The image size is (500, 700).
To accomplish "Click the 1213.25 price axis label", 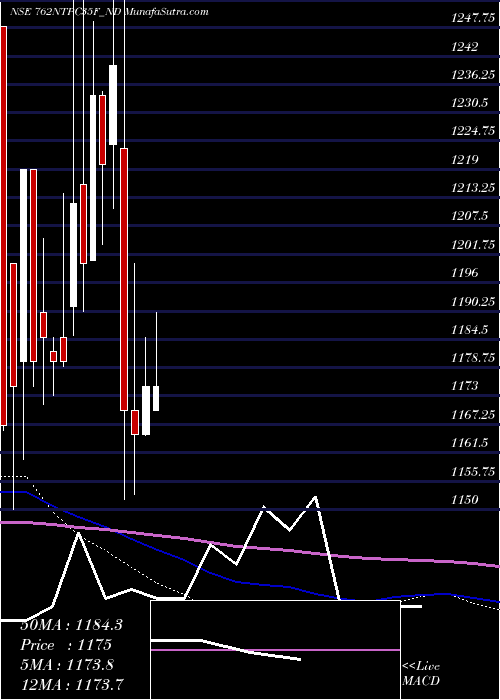I will click(x=473, y=188).
